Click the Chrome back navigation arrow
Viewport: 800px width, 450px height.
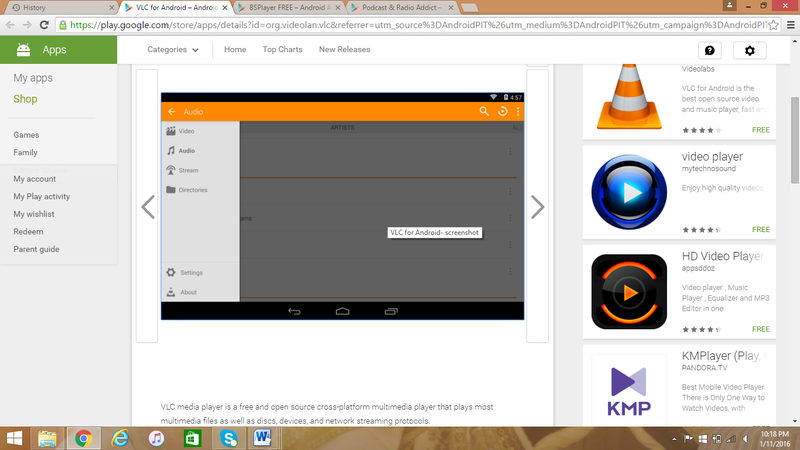coord(10,24)
